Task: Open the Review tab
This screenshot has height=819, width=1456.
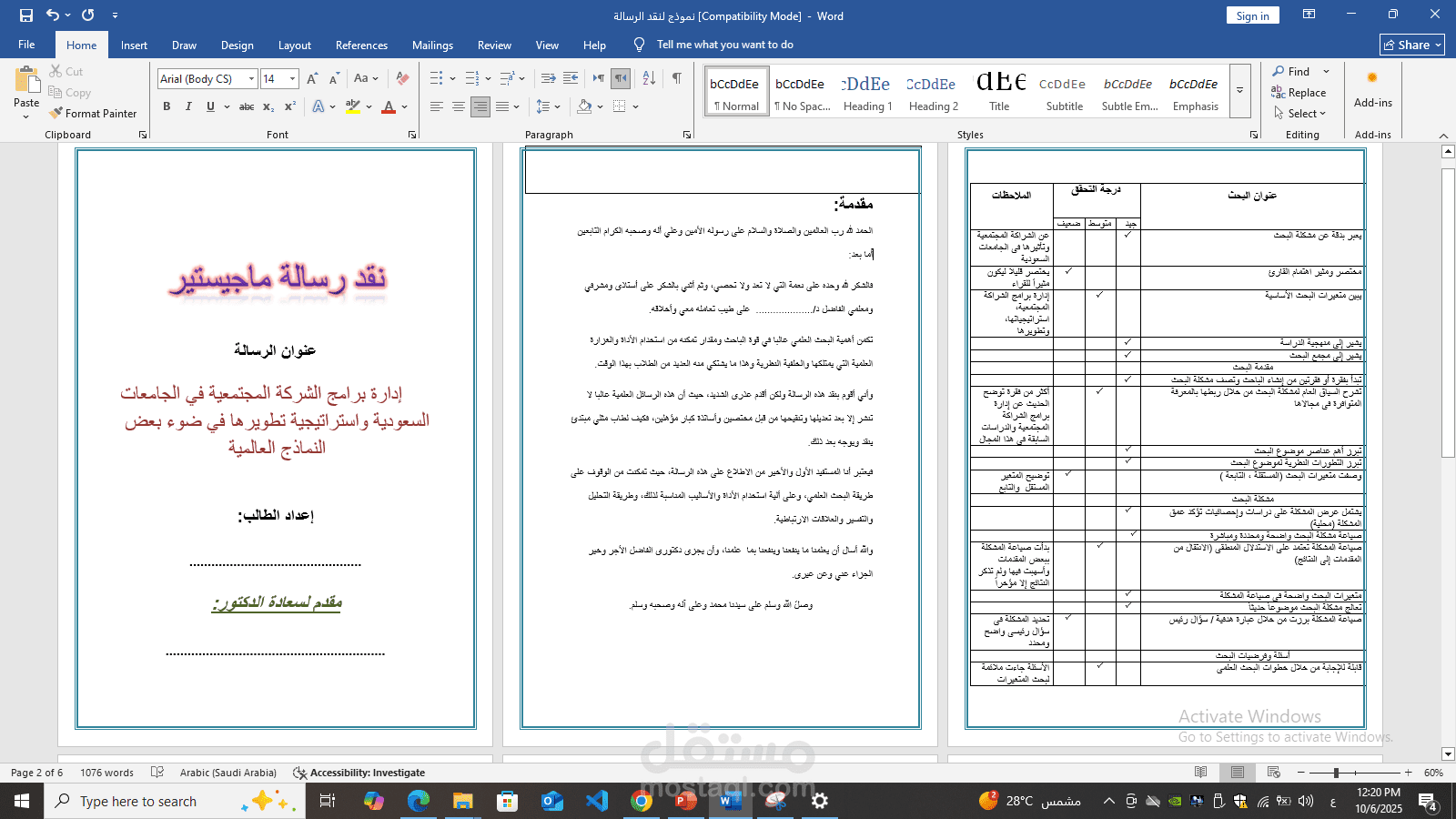Action: coord(494,45)
